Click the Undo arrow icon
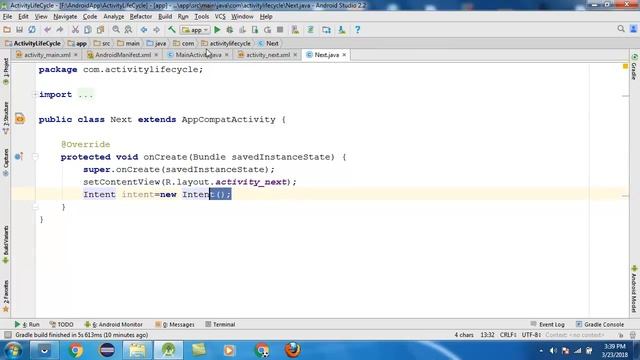This screenshot has height=360, width=640. tap(47, 30)
